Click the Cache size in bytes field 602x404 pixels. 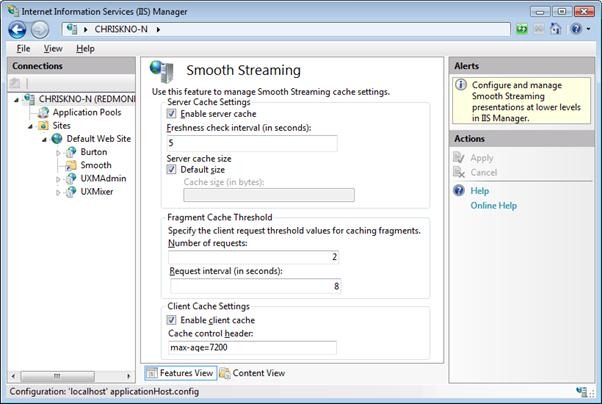[269, 195]
